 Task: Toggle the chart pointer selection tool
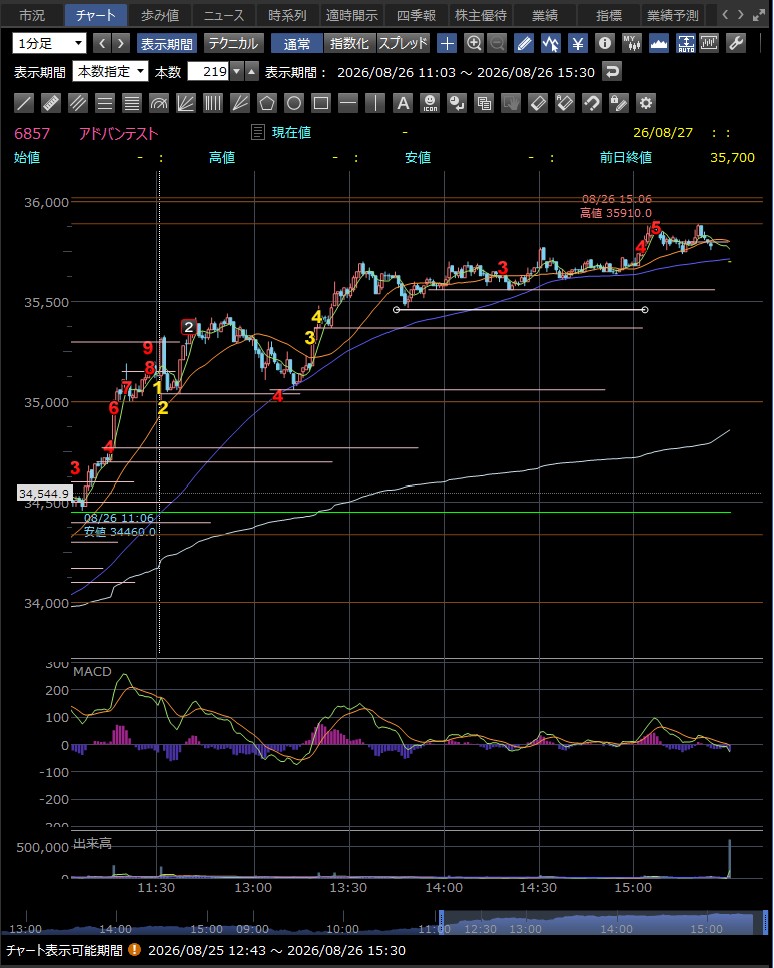551,43
